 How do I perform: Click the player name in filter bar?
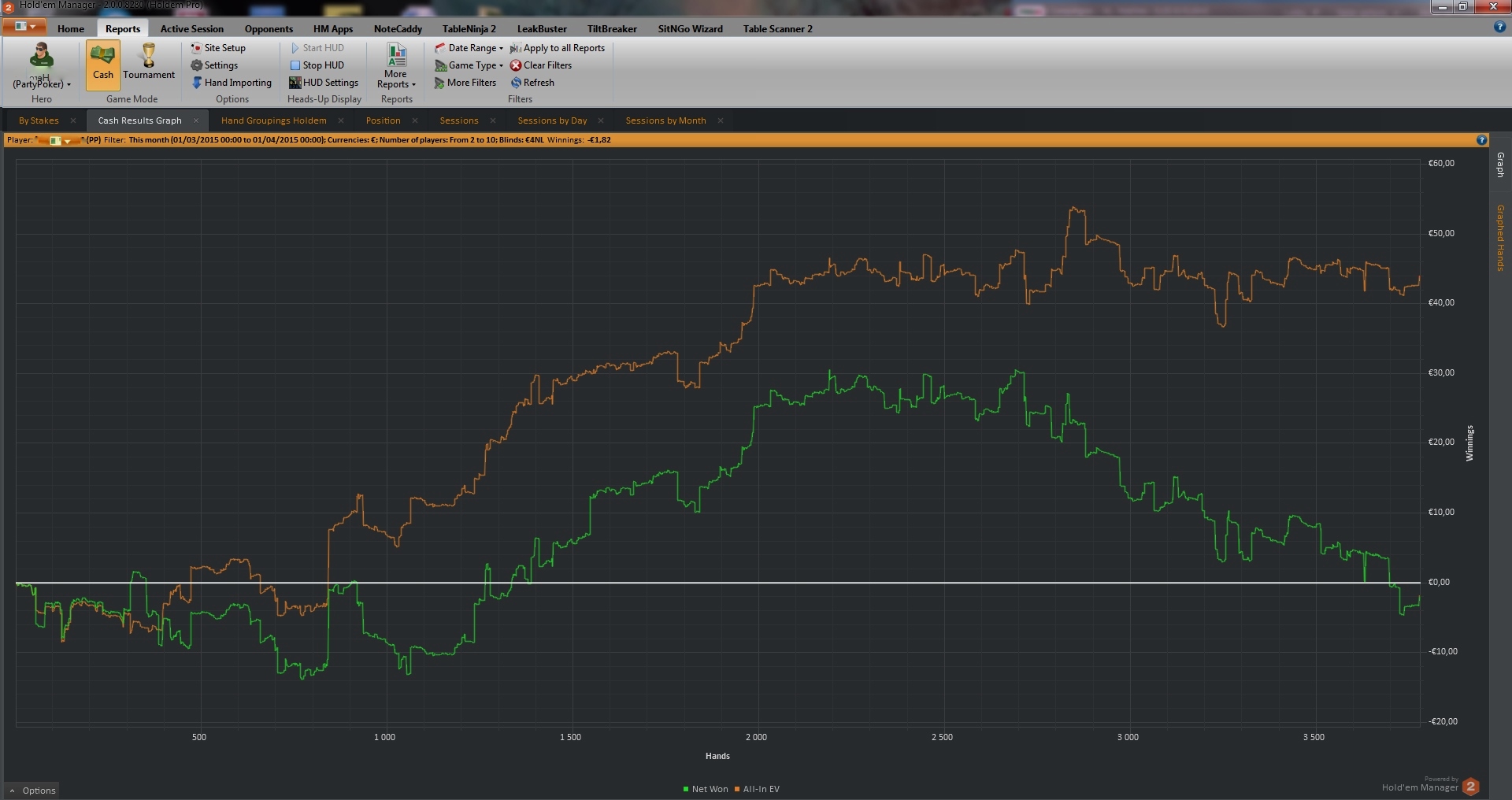(60, 140)
